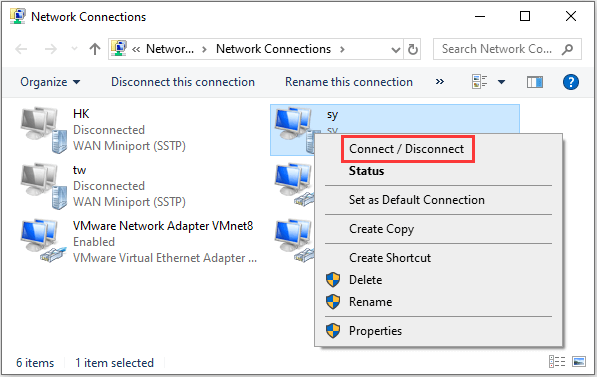Click the up one level arrow
The image size is (597, 377).
pos(95,49)
